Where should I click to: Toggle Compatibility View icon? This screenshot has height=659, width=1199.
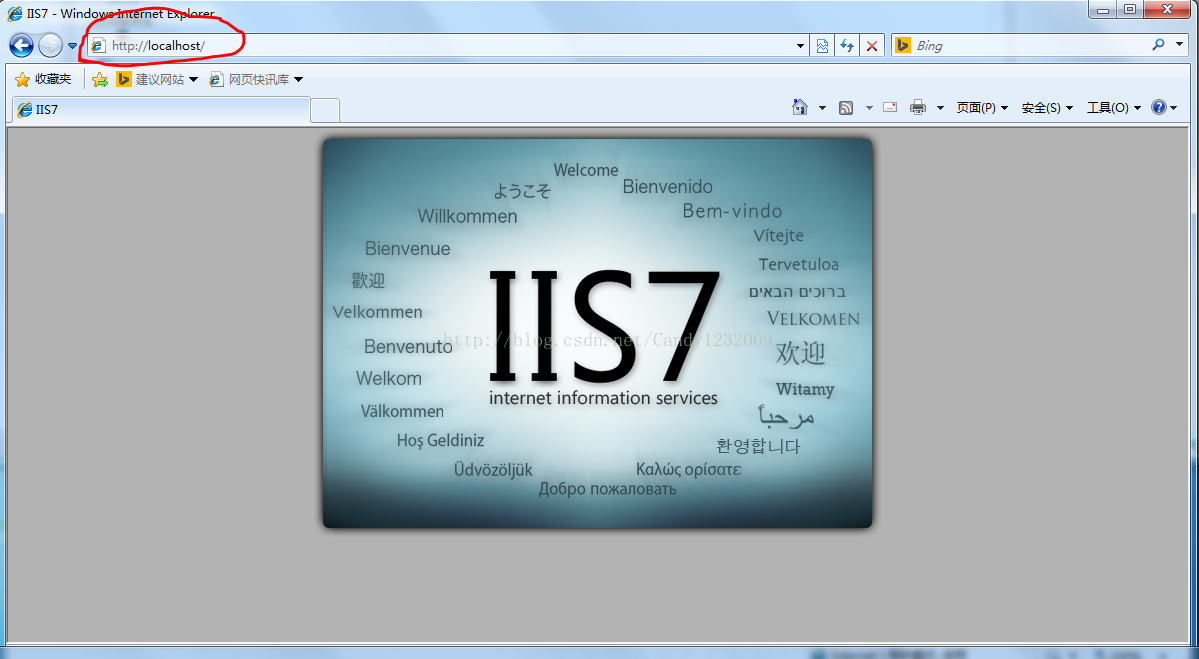[822, 46]
